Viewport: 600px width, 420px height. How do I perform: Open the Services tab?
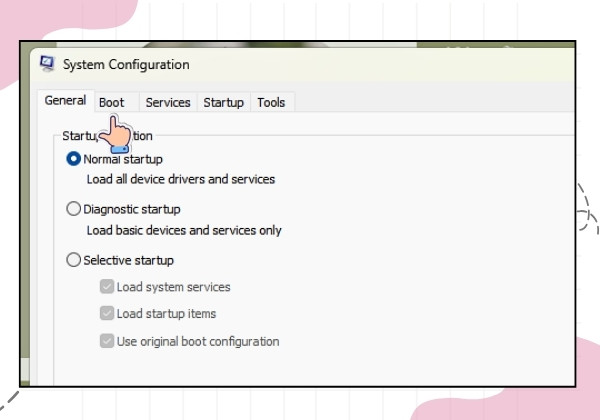[x=168, y=103]
